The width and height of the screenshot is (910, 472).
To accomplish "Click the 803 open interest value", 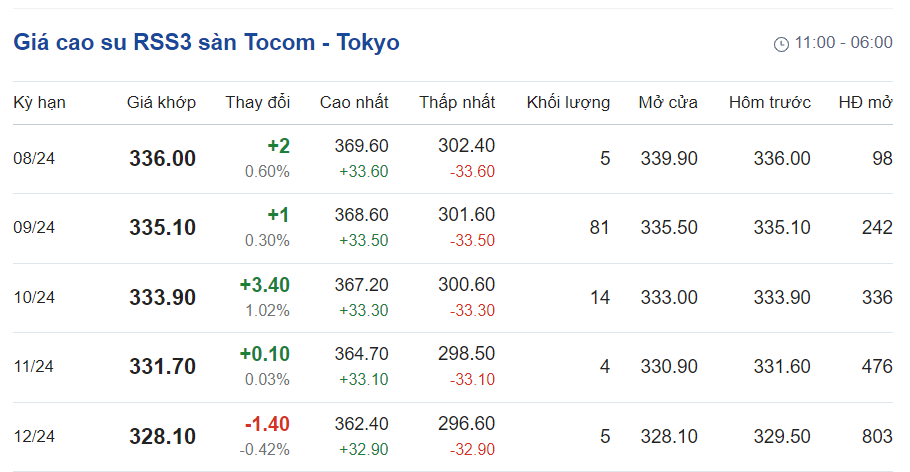I will (x=876, y=436).
